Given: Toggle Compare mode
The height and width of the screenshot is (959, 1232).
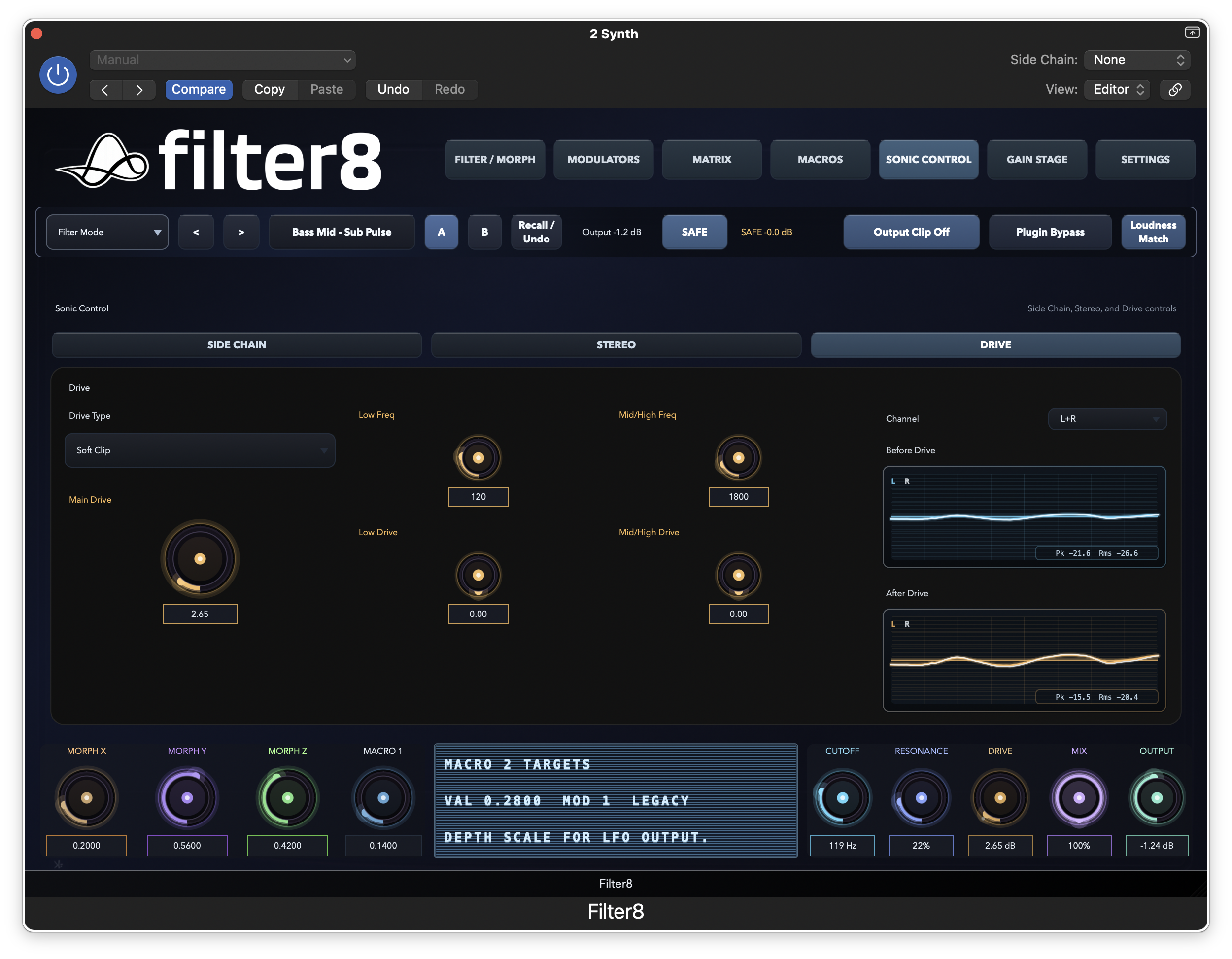Looking at the screenshot, I should (x=199, y=89).
